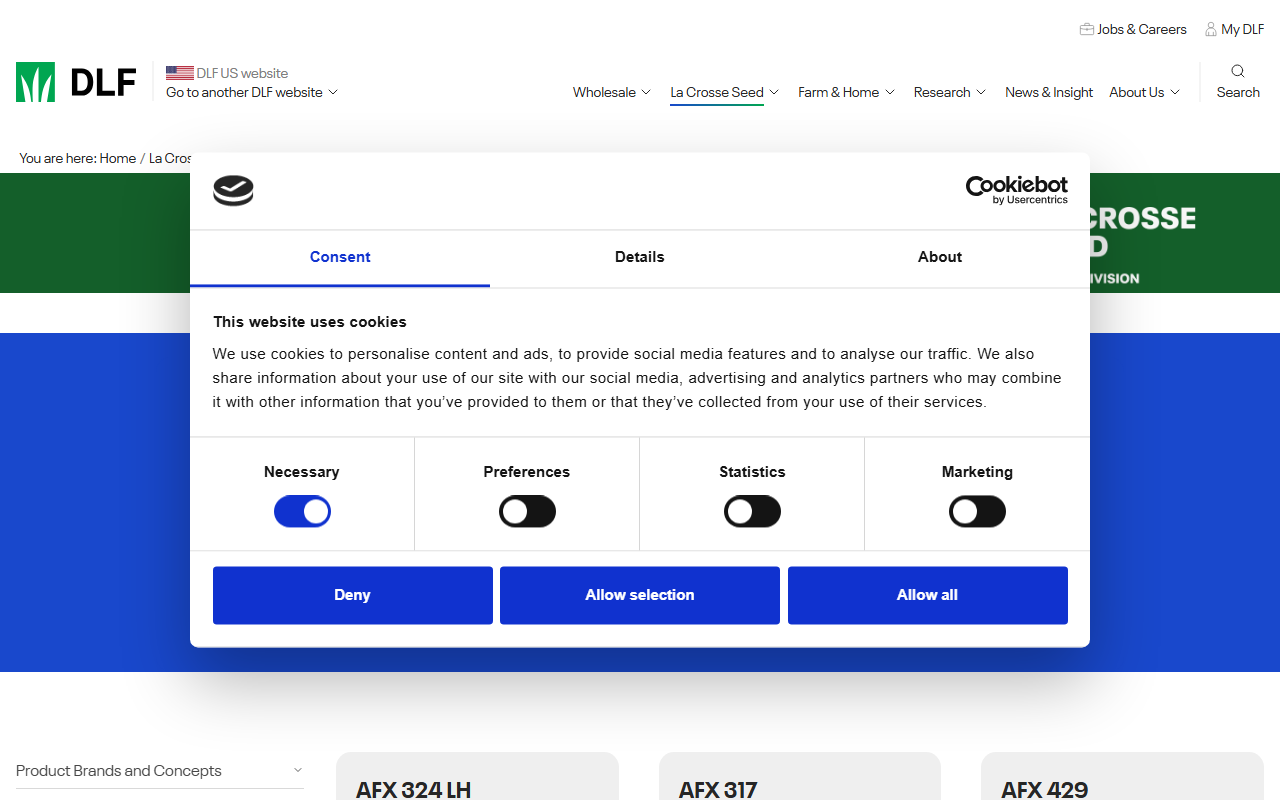Click the Jobs & Careers briefcase icon
Viewport: 1280px width, 800px height.
click(x=1086, y=29)
